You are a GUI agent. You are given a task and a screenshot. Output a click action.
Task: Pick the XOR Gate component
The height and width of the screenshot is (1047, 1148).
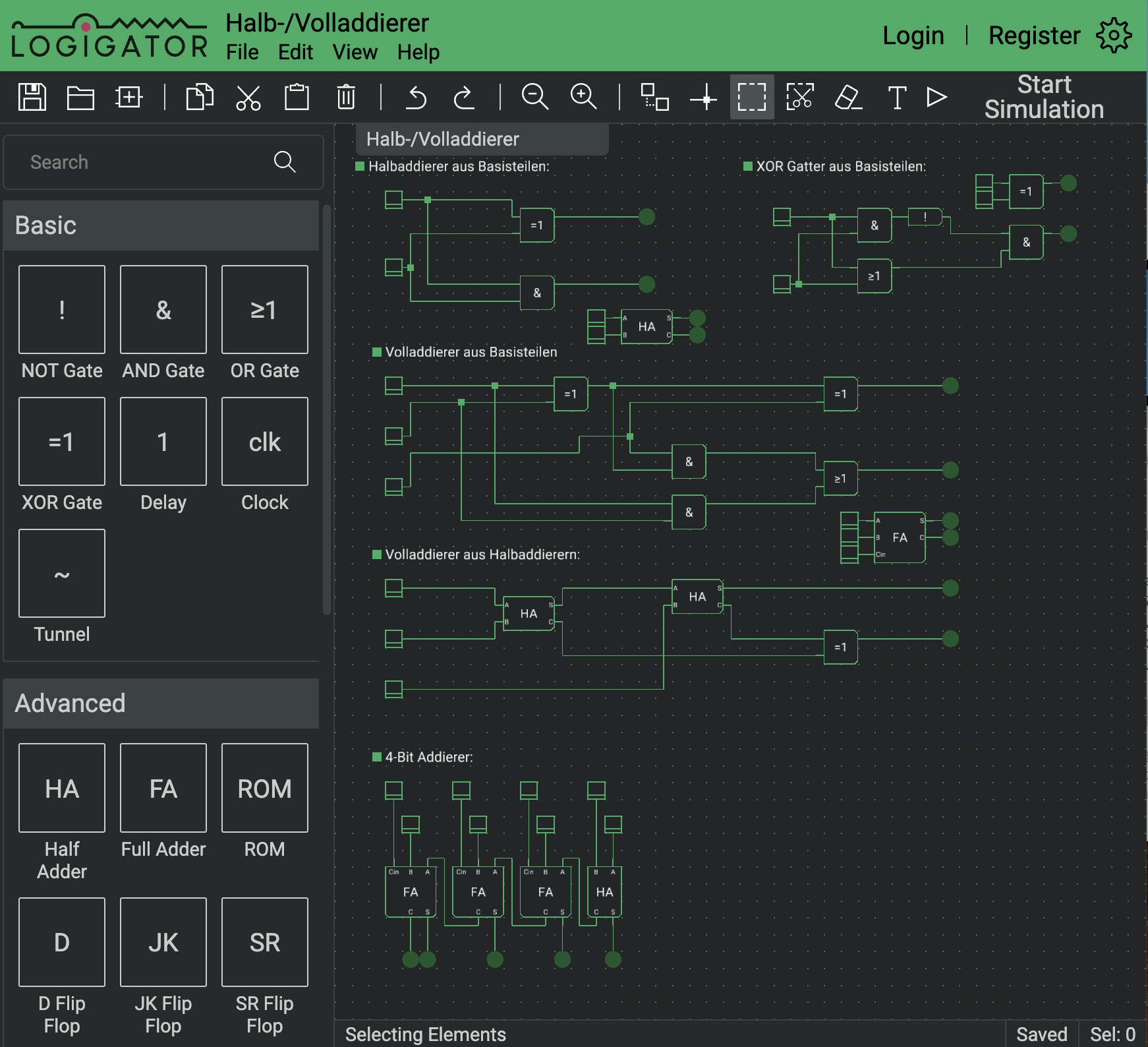pos(62,442)
